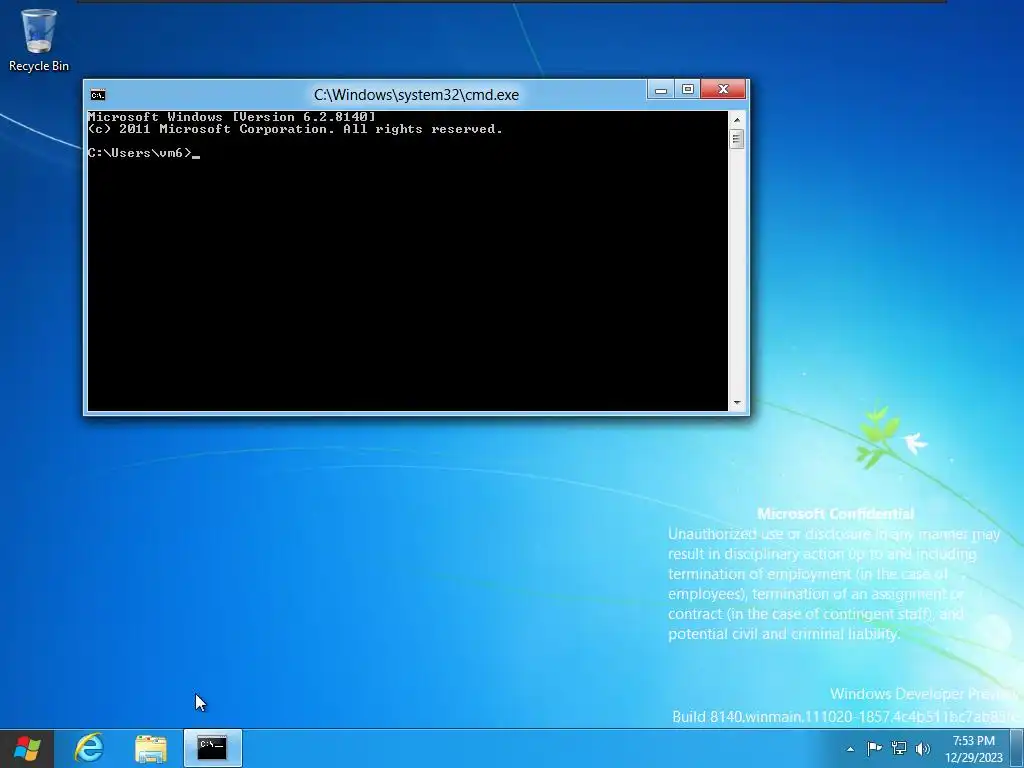1024x768 pixels.
Task: Launch Internet Explorer from taskbar
Action: click(89, 748)
